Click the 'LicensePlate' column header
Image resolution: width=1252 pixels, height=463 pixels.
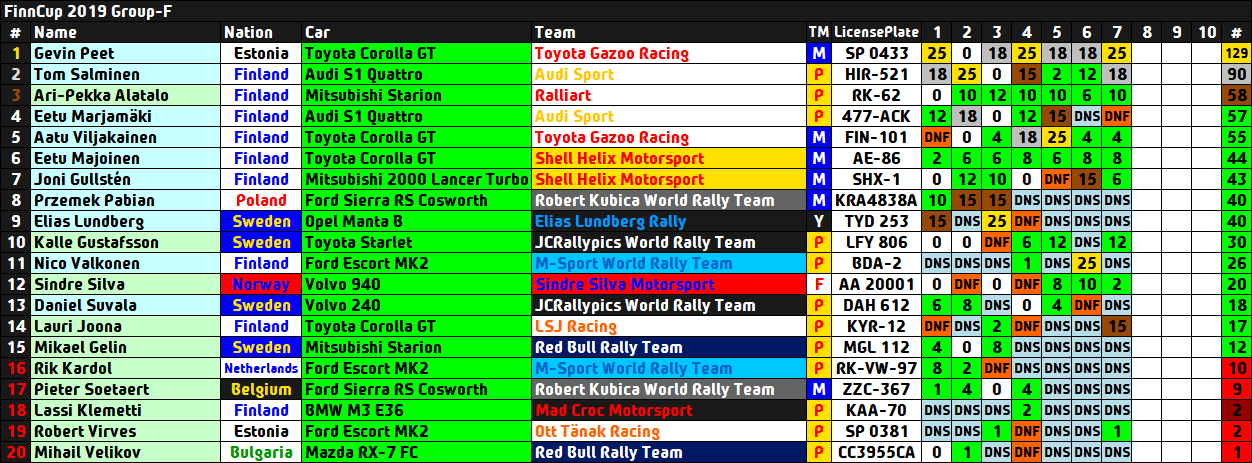(876, 32)
